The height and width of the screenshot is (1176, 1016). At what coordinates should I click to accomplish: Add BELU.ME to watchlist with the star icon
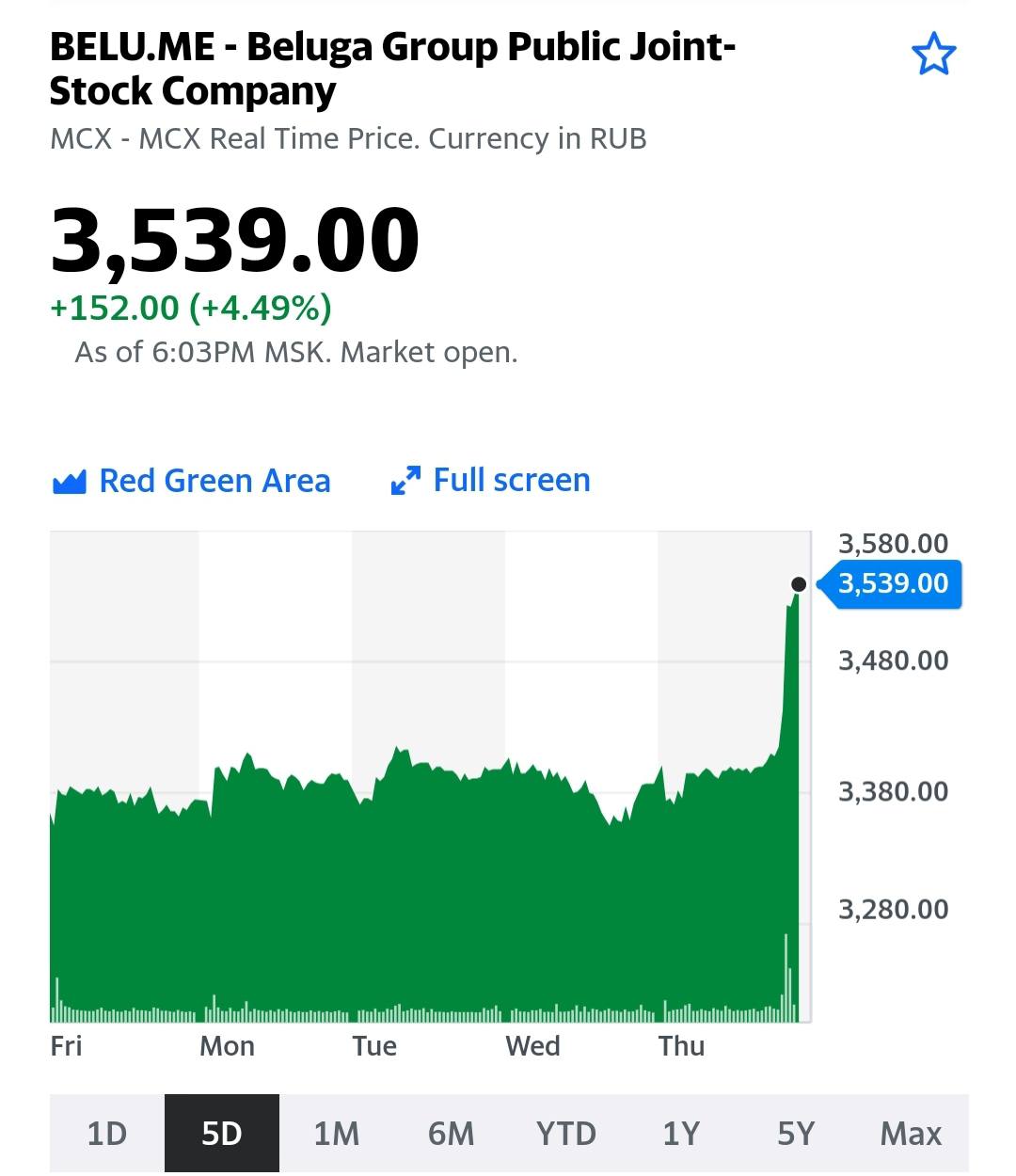point(934,54)
